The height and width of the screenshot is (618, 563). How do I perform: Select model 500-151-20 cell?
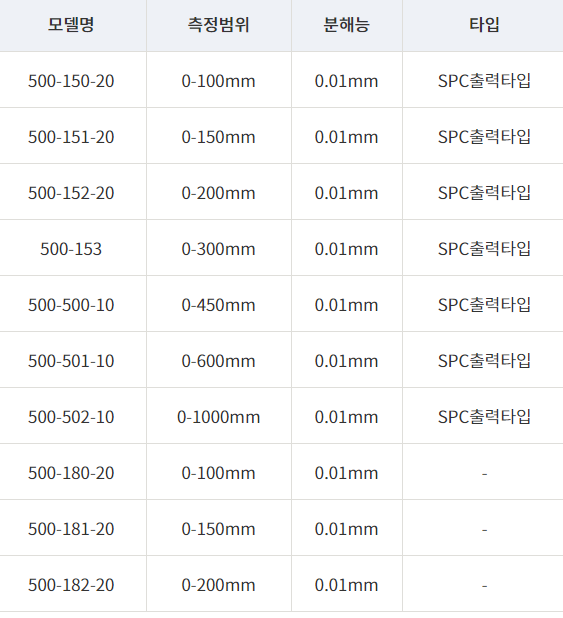coord(71,137)
